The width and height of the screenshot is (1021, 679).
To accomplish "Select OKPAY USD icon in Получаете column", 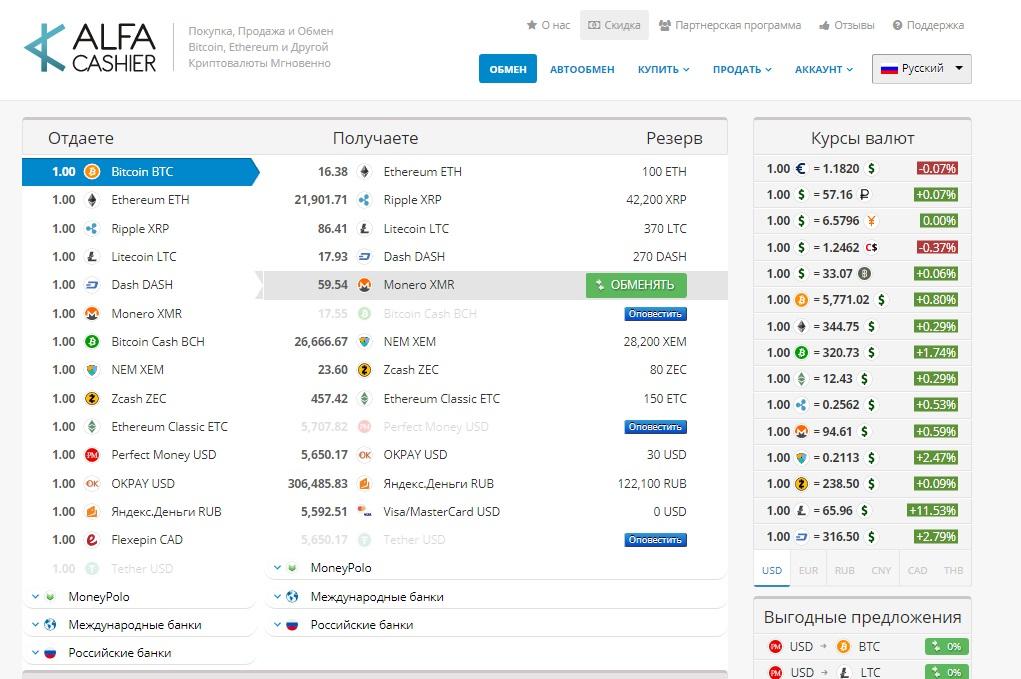I will [x=365, y=455].
